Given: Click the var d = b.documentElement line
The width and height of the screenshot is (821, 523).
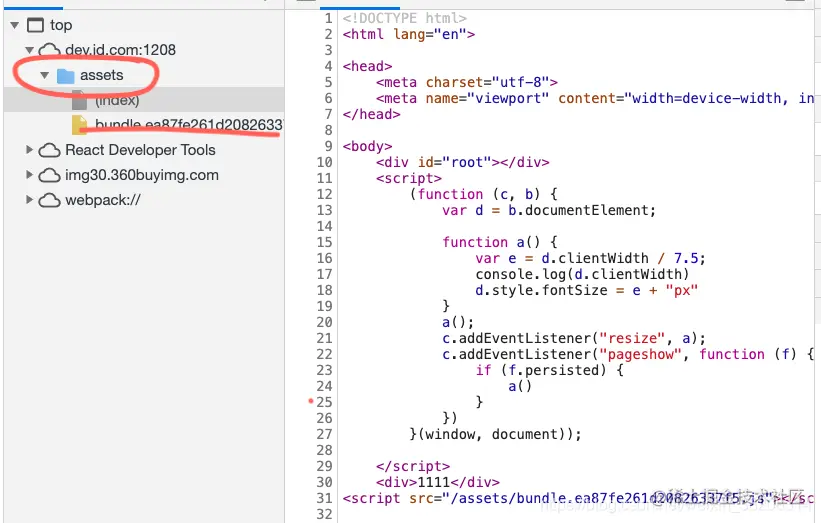Looking at the screenshot, I should pyautogui.click(x=549, y=210).
